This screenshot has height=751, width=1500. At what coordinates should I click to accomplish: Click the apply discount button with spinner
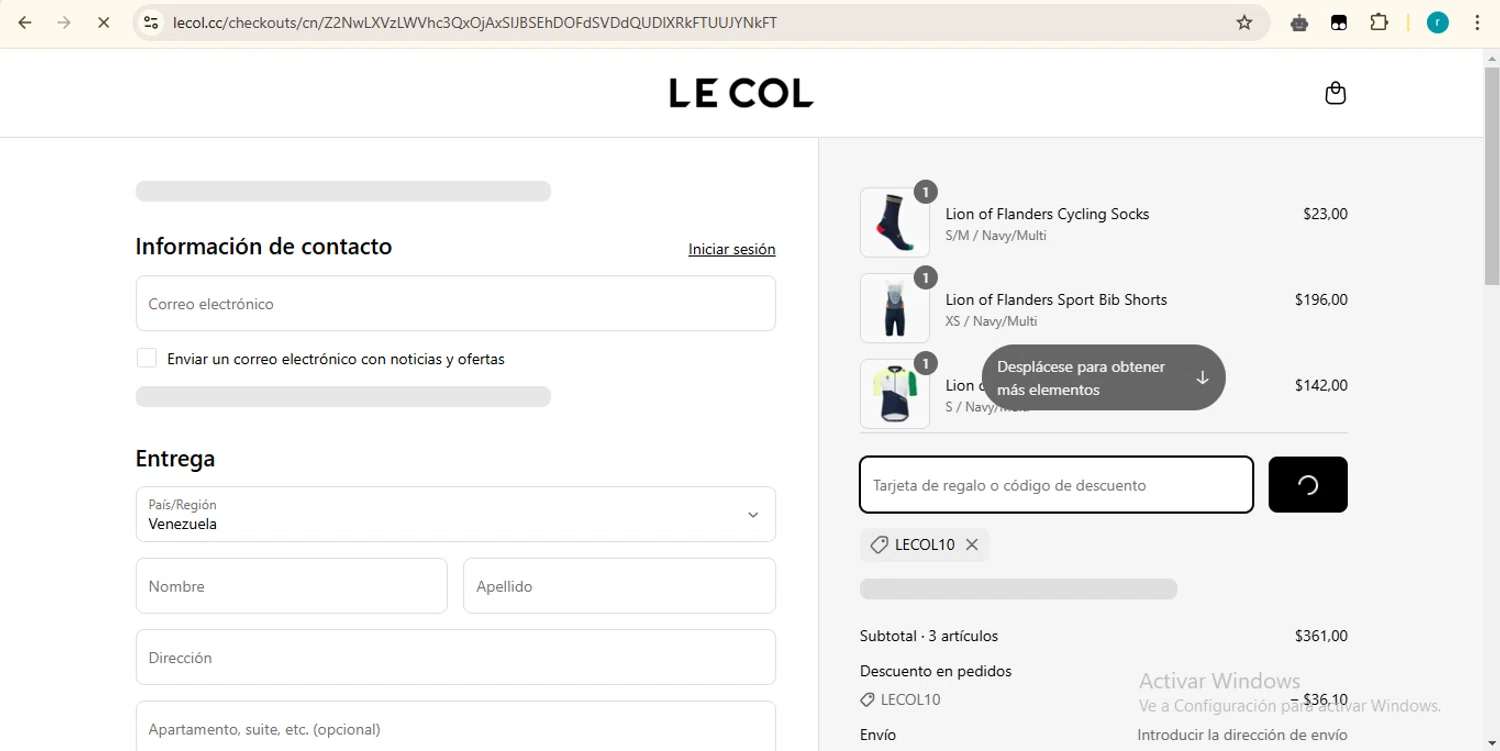click(1308, 485)
